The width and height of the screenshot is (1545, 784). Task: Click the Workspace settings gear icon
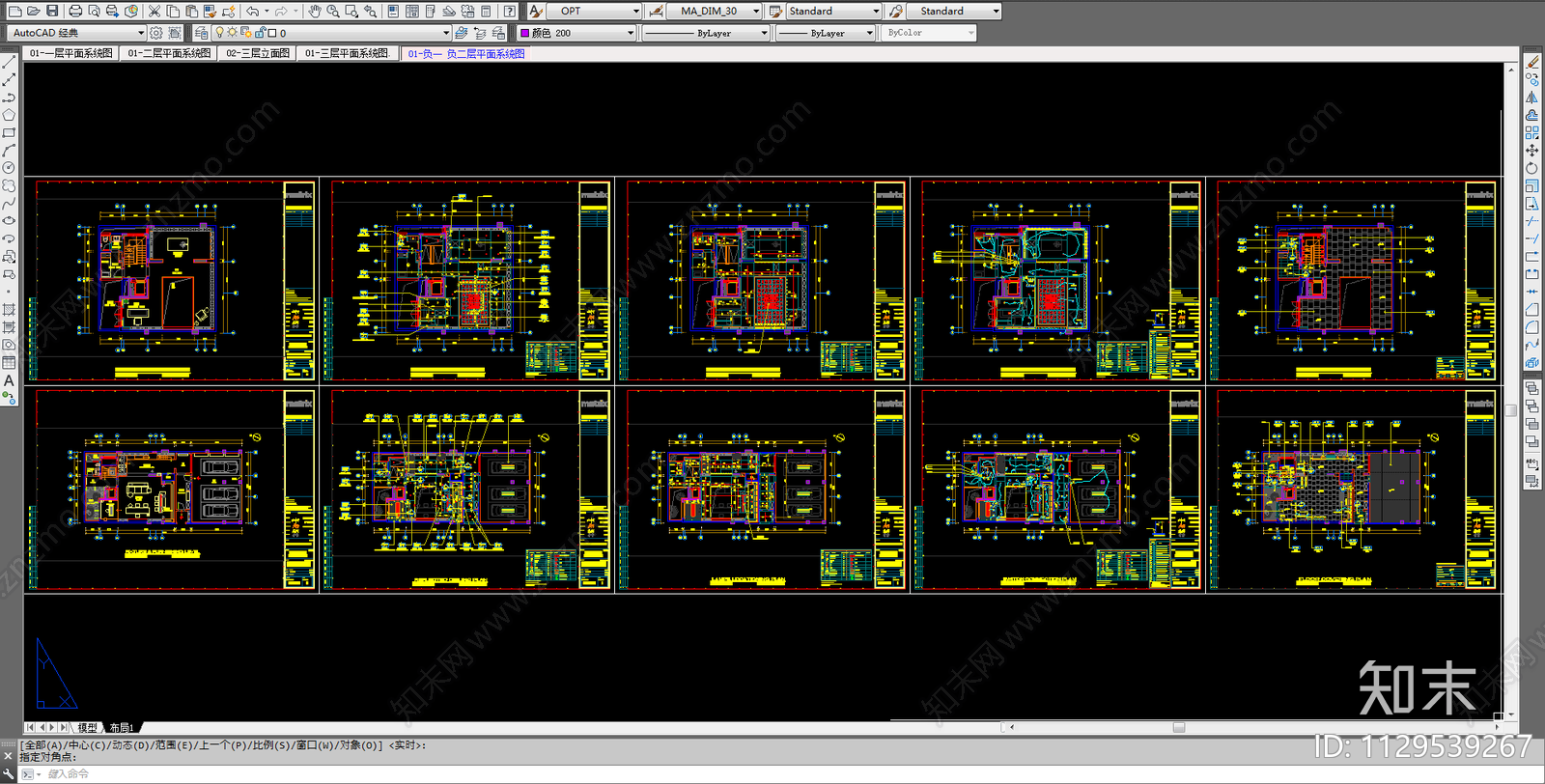[155, 33]
